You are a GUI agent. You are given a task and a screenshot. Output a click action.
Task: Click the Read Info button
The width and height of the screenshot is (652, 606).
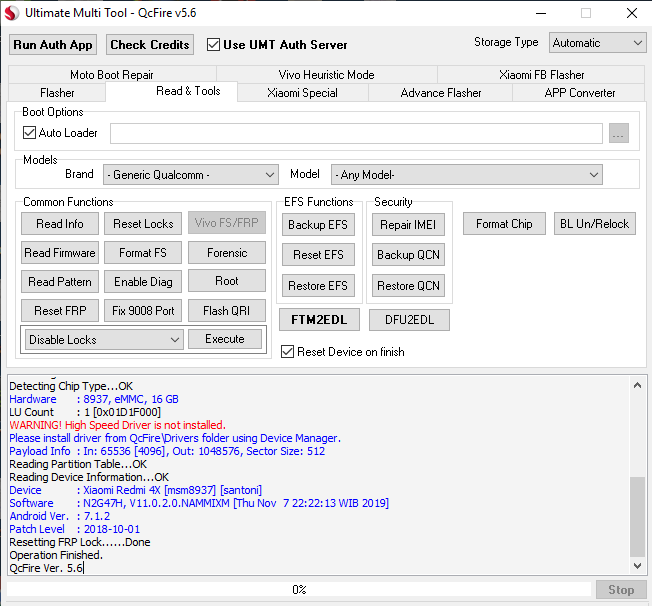coord(60,223)
